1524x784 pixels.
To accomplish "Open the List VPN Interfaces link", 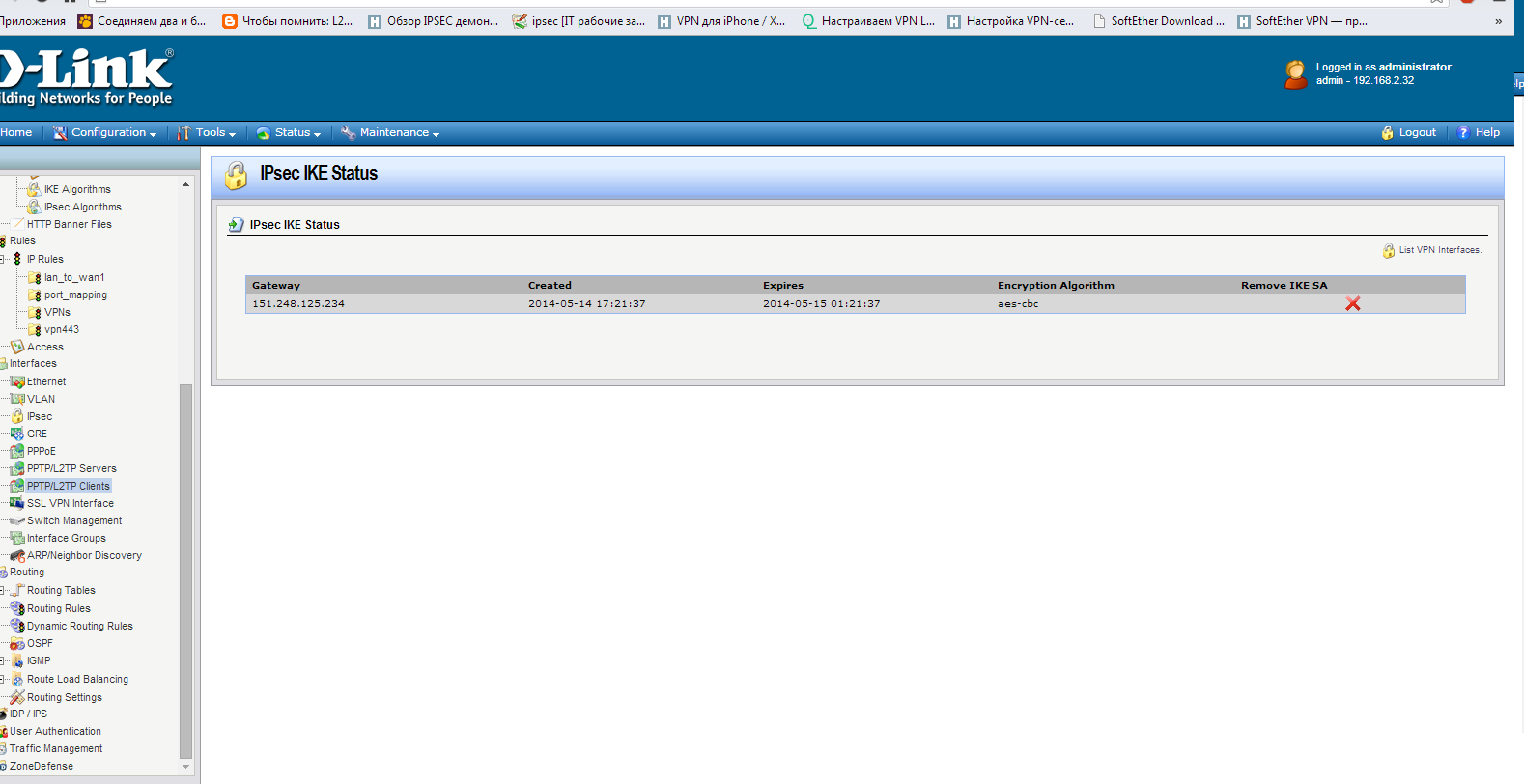I will 1432,250.
